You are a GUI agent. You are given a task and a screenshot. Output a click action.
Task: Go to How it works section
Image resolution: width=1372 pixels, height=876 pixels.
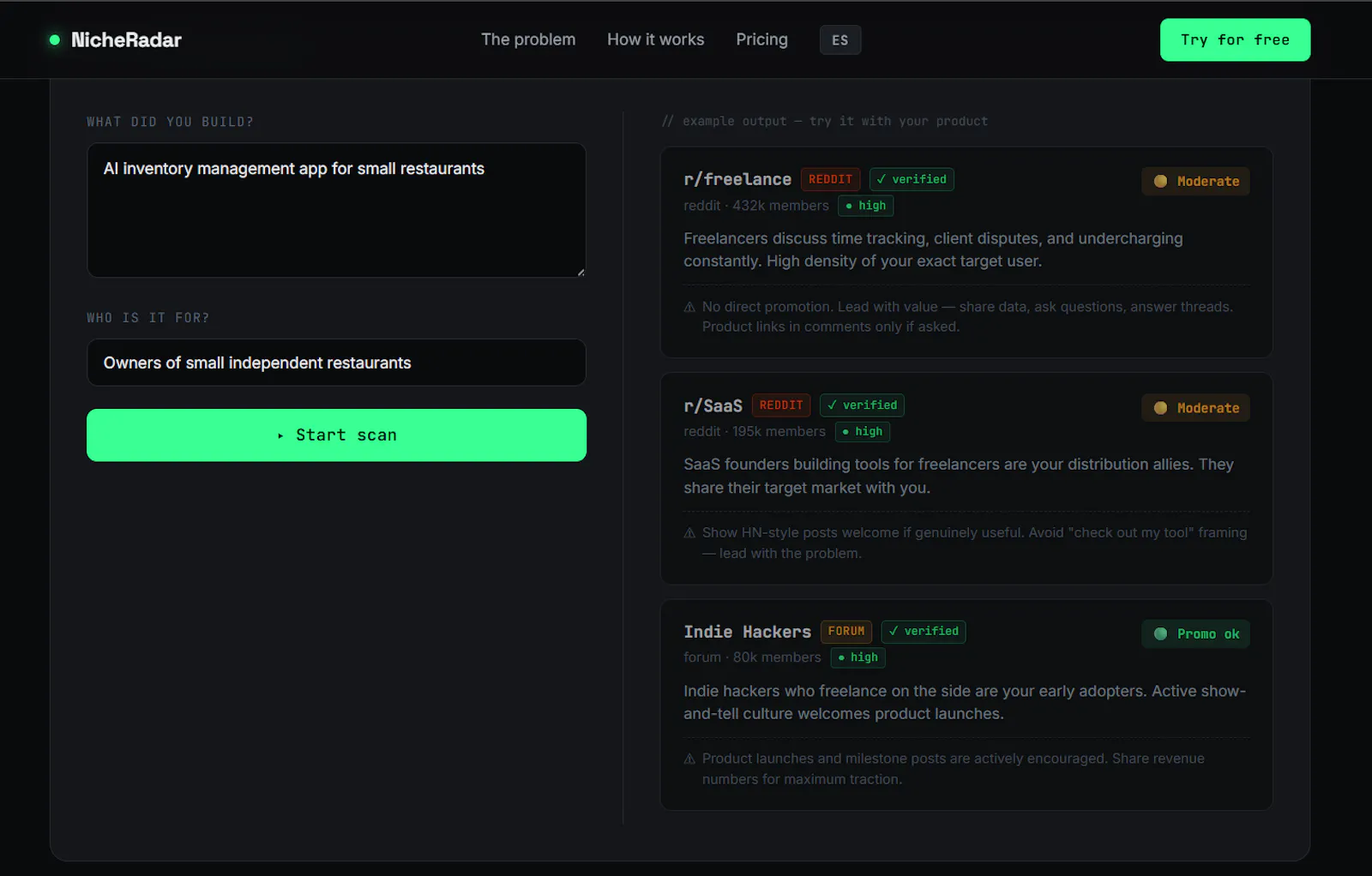tap(655, 39)
